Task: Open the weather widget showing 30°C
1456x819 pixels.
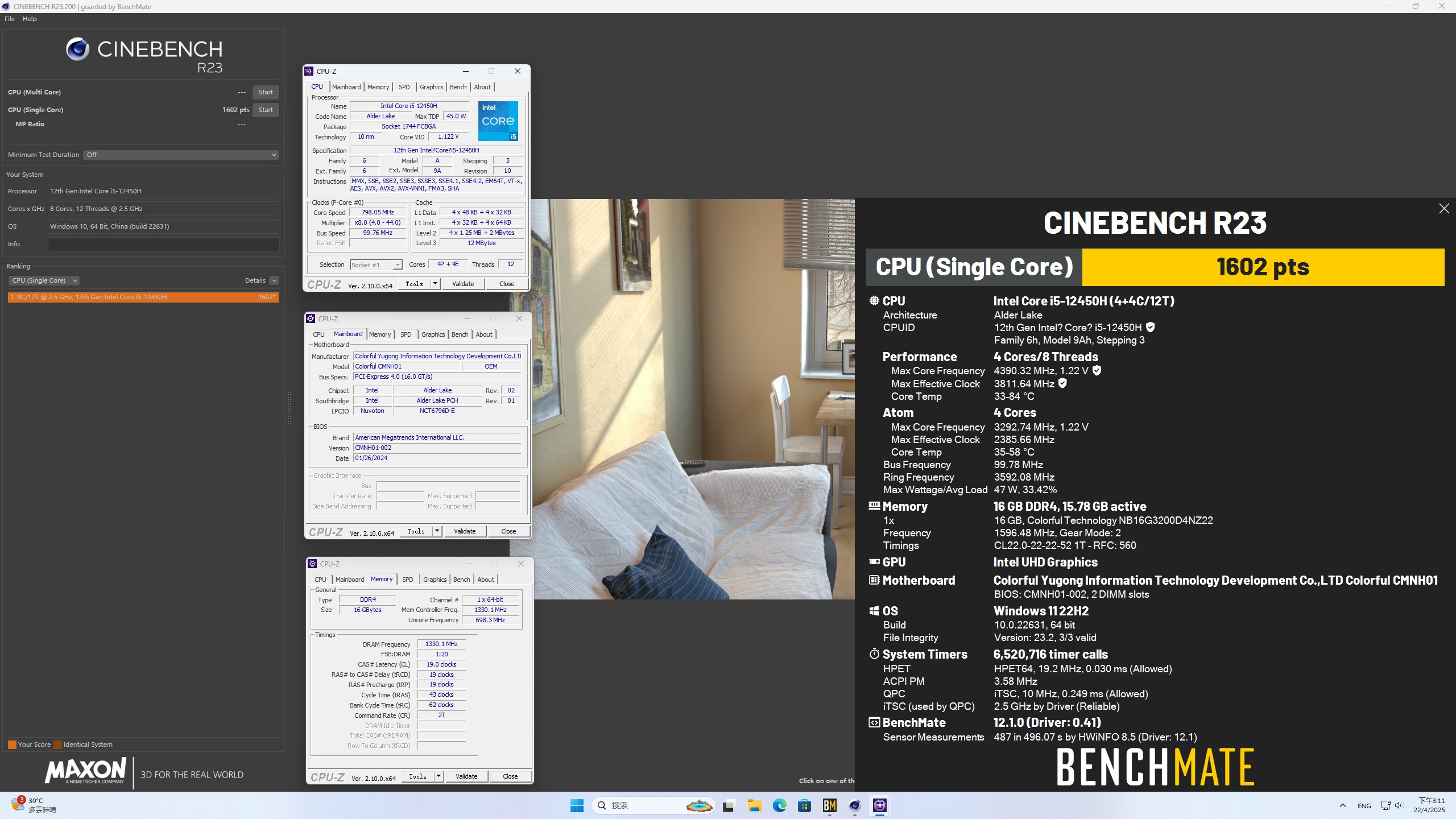Action: point(34,805)
